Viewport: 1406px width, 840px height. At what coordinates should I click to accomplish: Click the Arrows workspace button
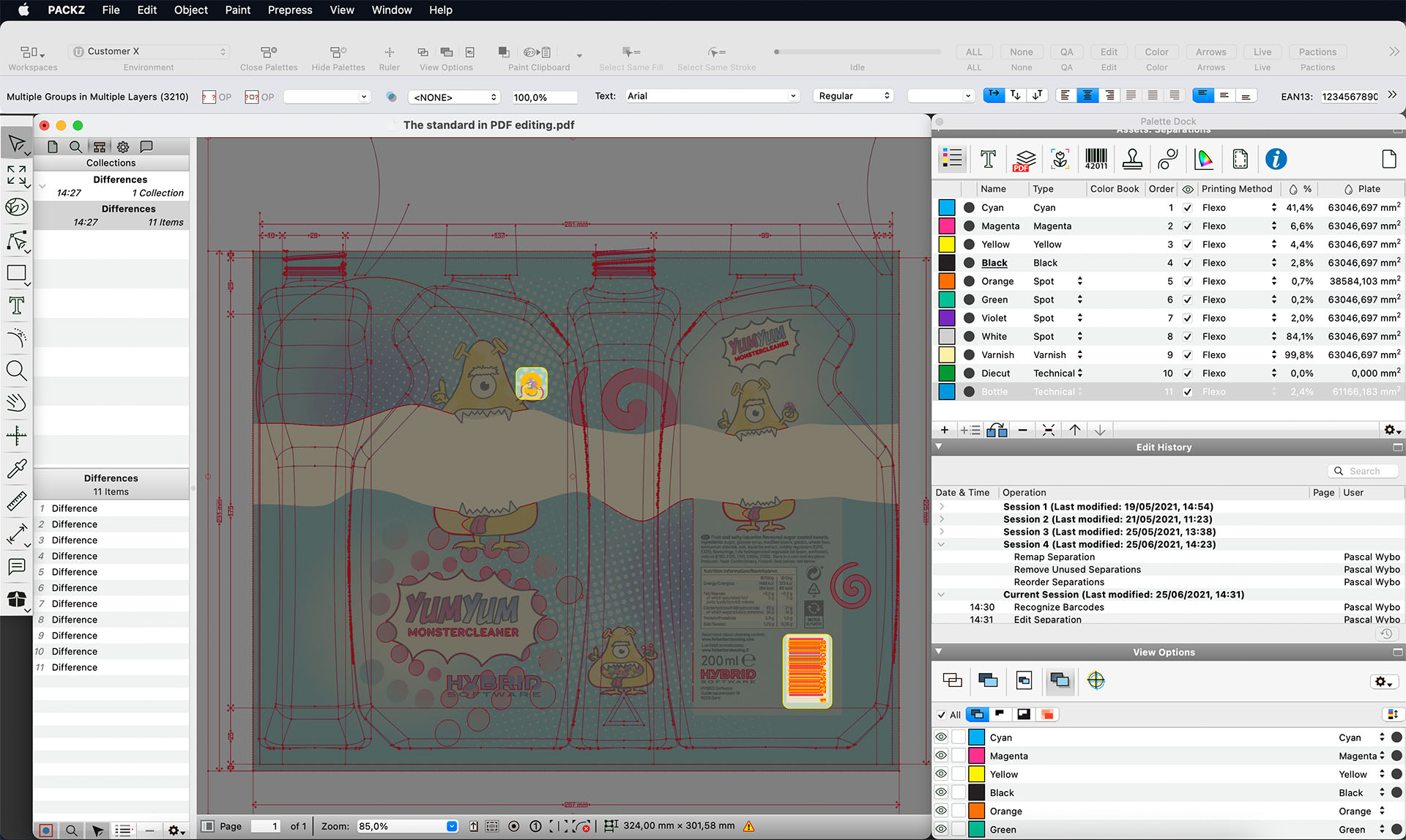pyautogui.click(x=1210, y=52)
